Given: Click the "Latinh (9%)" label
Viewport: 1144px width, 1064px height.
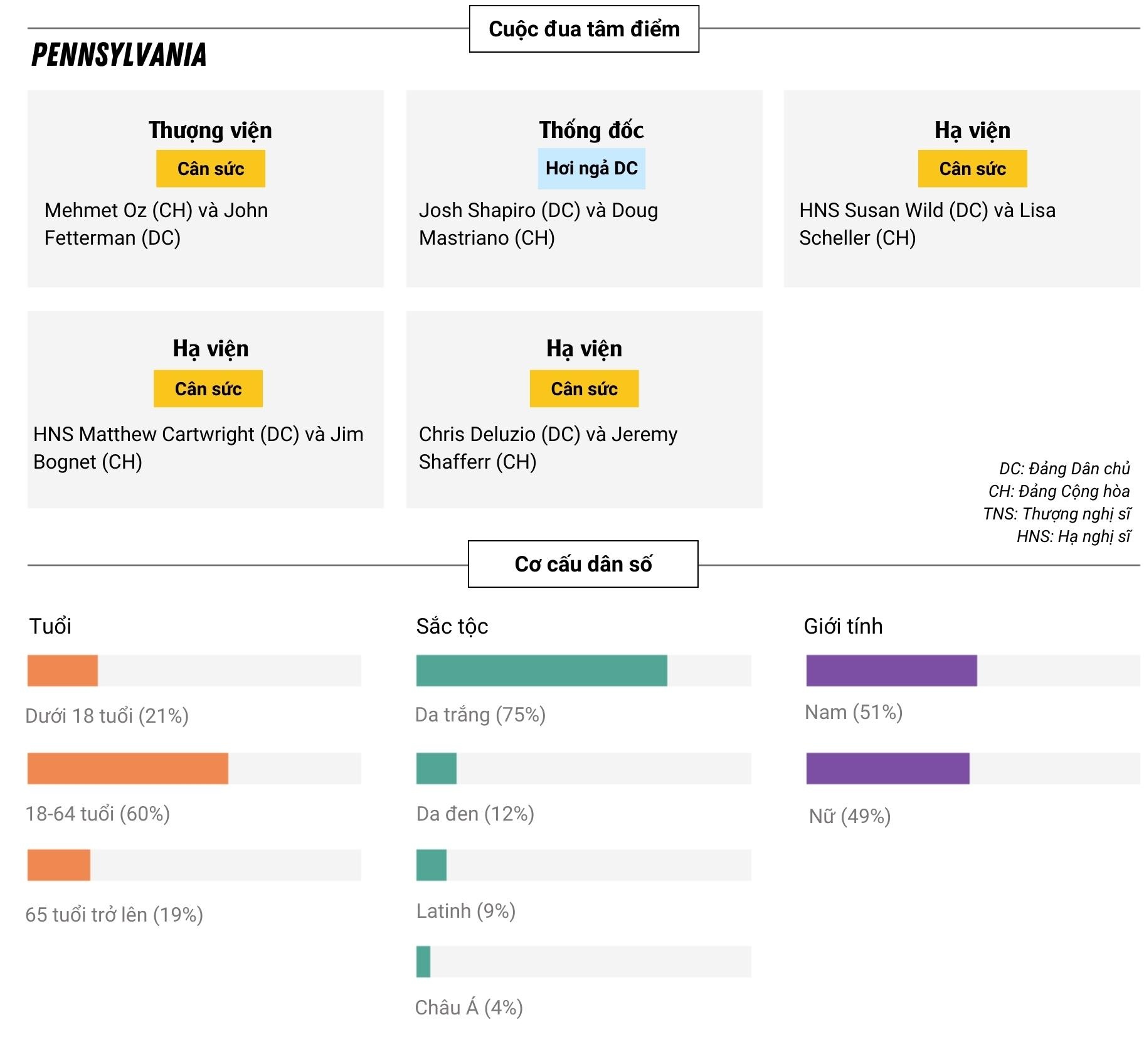Looking at the screenshot, I should (x=466, y=911).
